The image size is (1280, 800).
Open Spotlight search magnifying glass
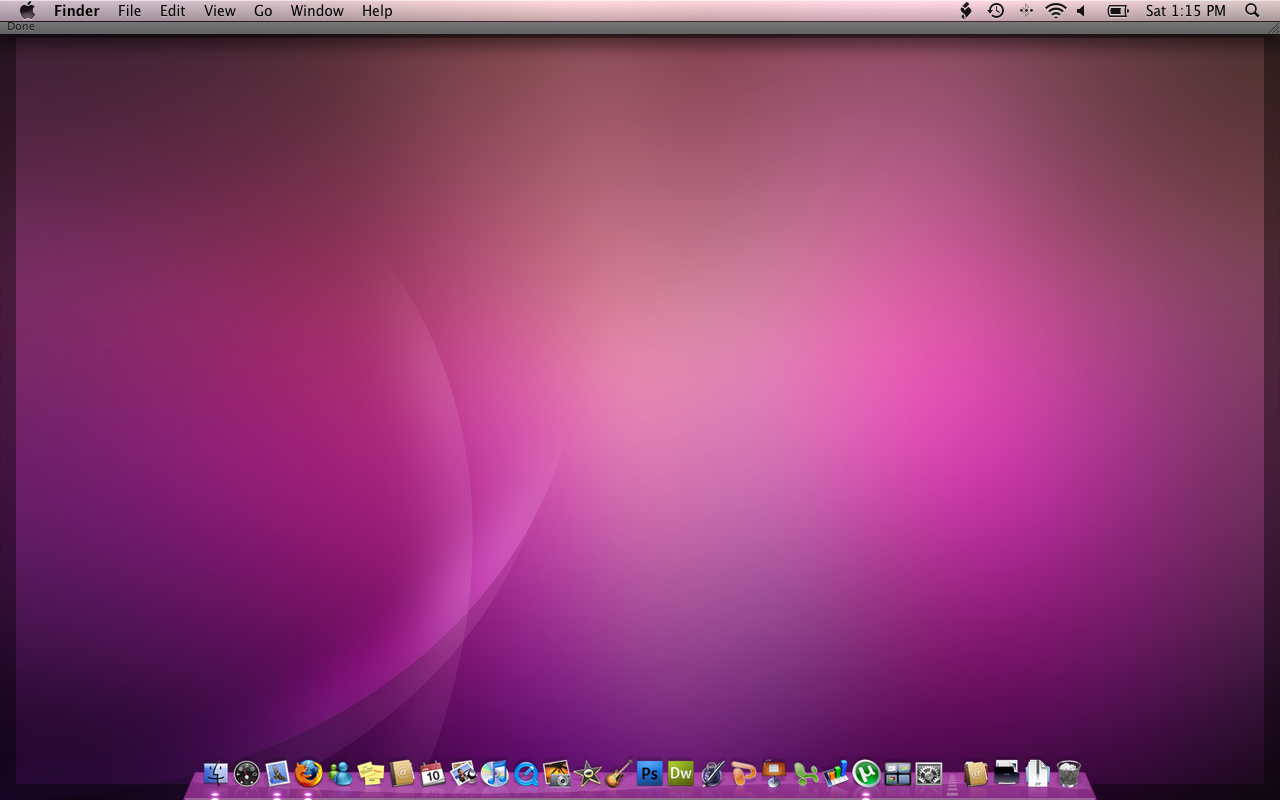coord(1252,11)
